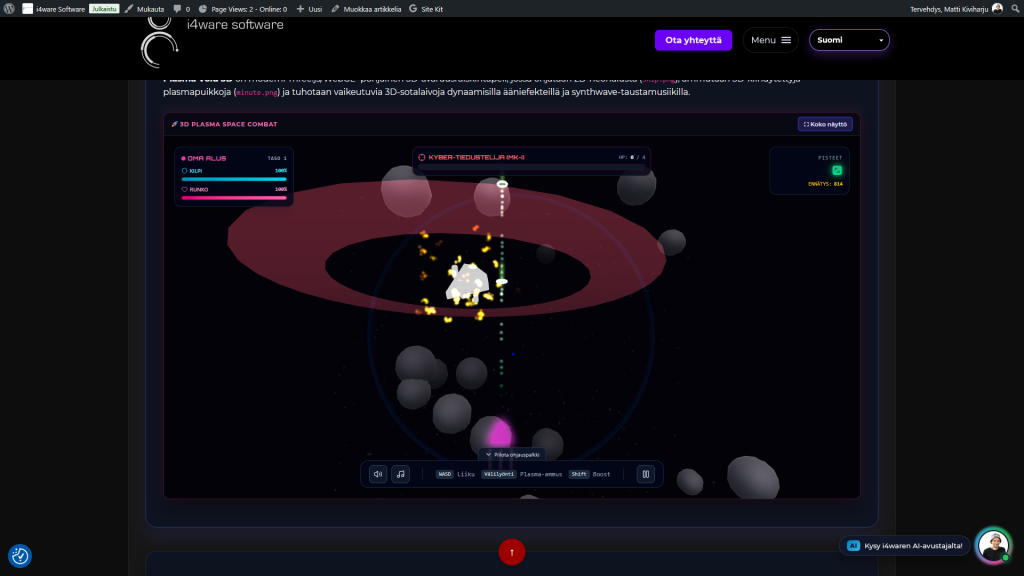This screenshot has width=1024, height=576.
Task: Click the 3D PLASMA SPACE COMBAT title
Action: coord(229,124)
